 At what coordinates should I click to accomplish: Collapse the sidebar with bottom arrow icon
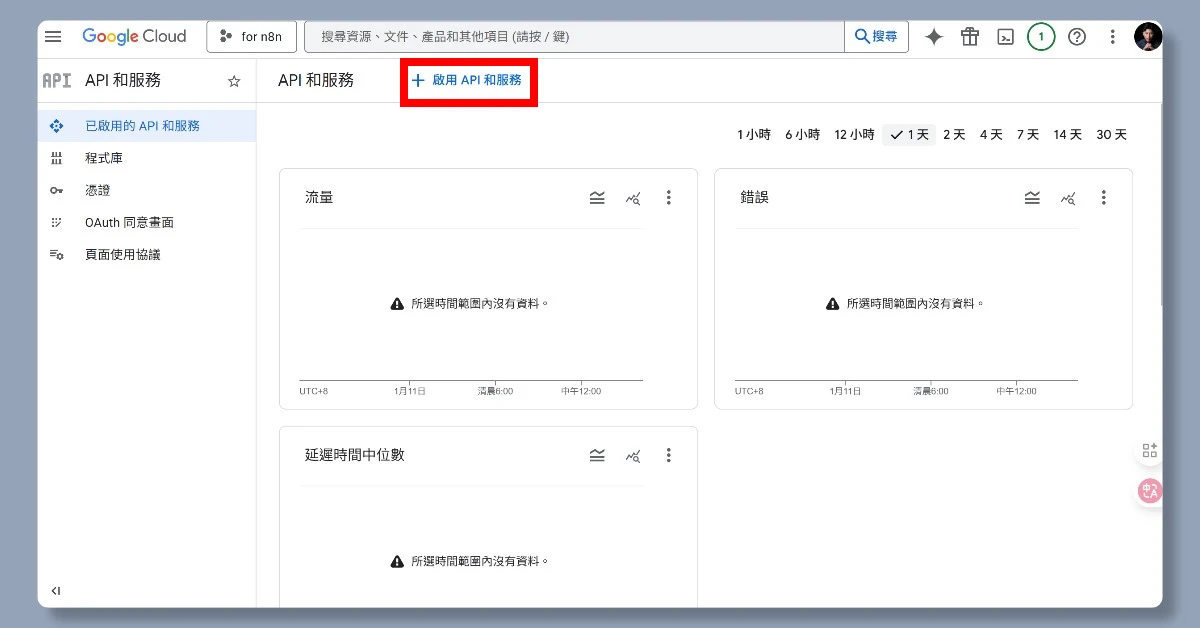click(56, 591)
